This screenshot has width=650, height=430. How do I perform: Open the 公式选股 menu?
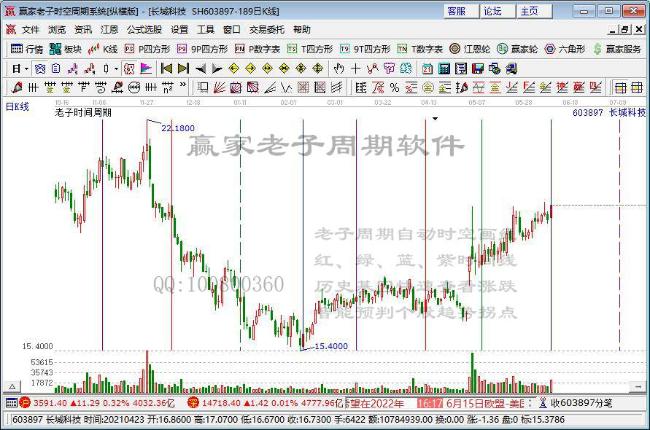(x=144, y=30)
